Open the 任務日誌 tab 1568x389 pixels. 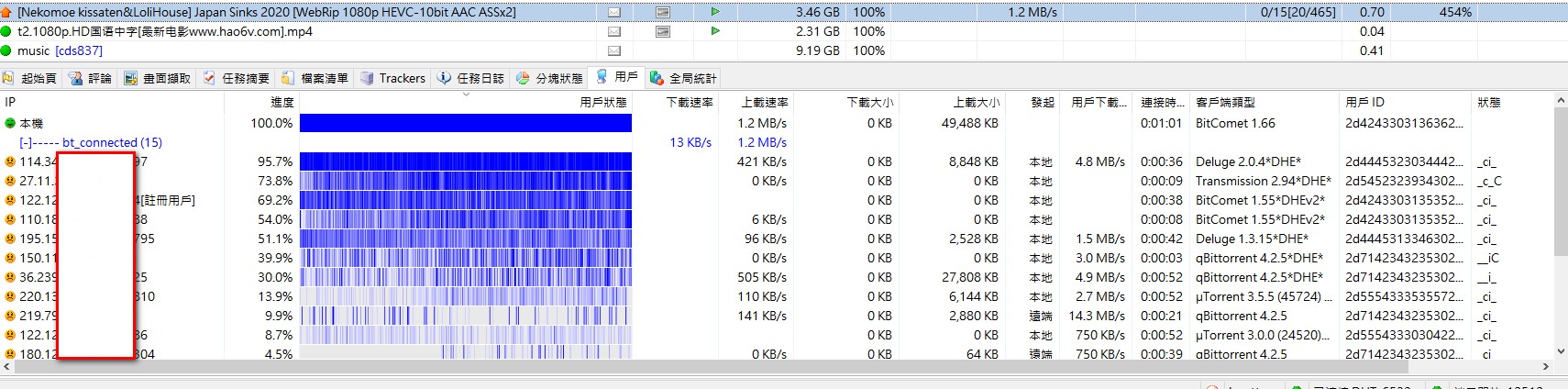click(x=471, y=78)
